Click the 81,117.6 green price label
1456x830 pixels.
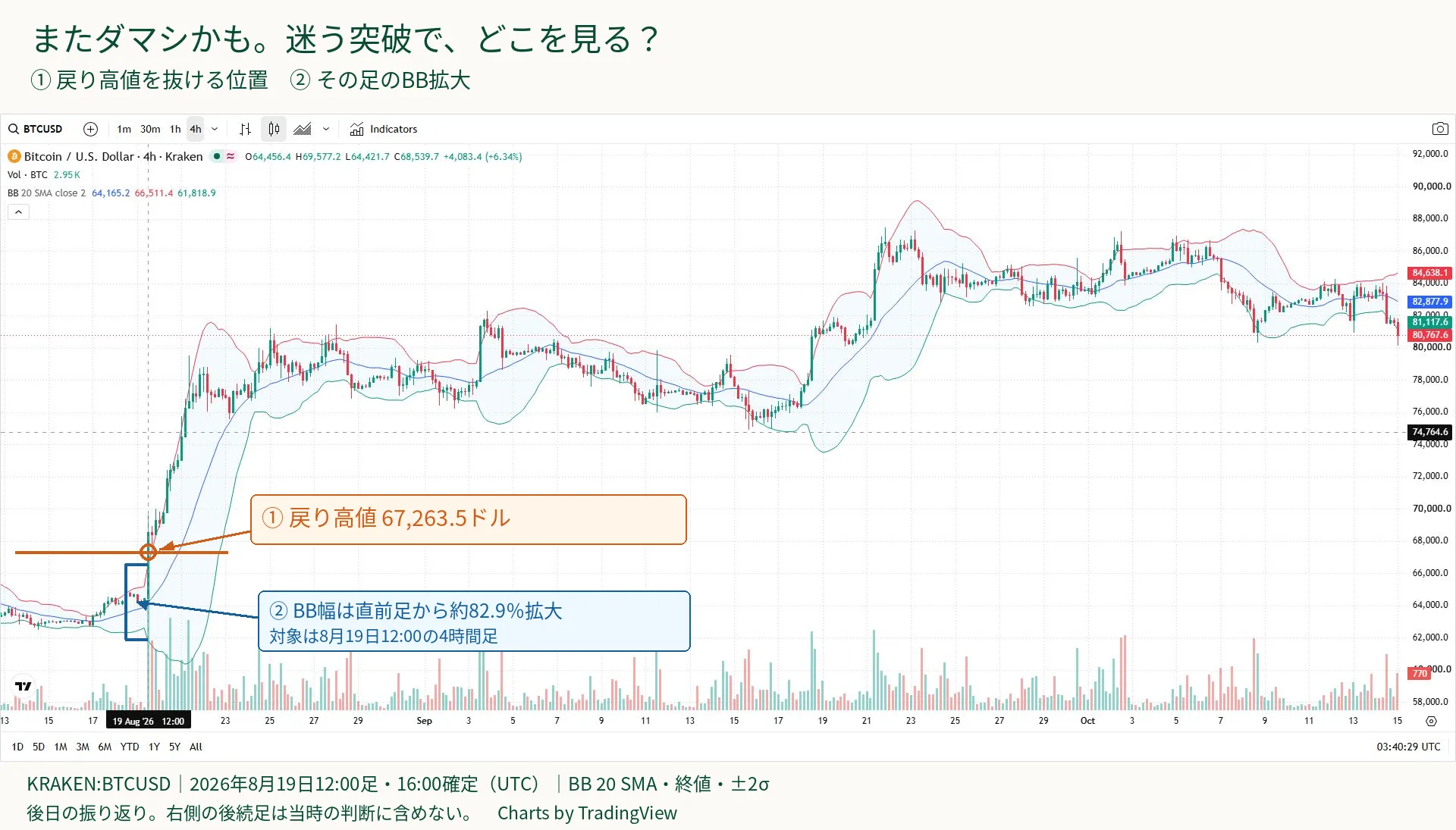(1429, 322)
